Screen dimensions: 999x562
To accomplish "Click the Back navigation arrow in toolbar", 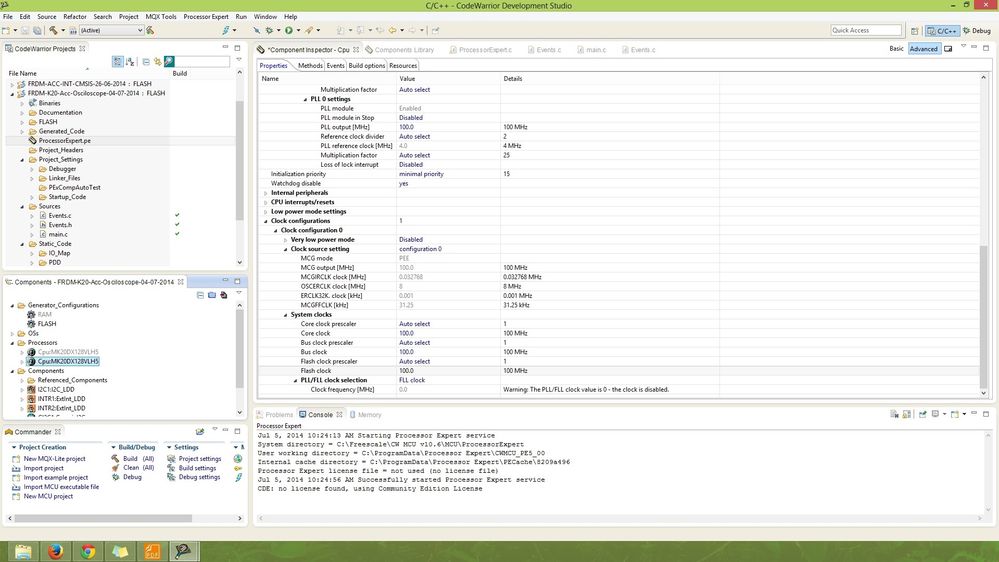I will pos(392,30).
